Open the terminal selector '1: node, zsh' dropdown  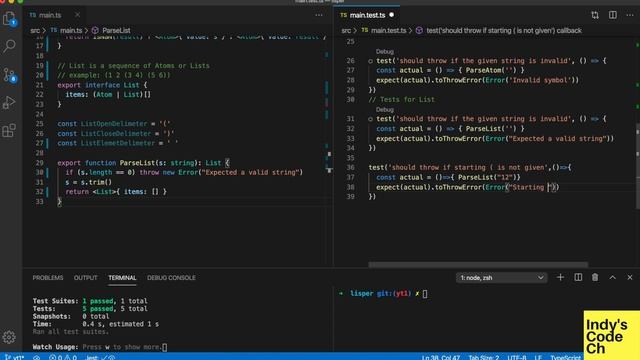point(501,278)
